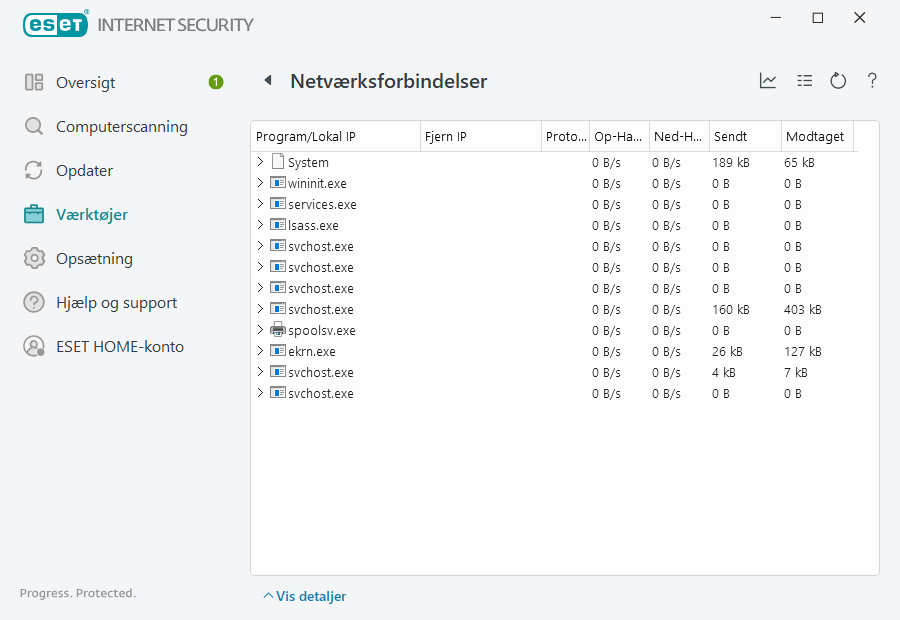Sort by the Sendt column header

(744, 137)
